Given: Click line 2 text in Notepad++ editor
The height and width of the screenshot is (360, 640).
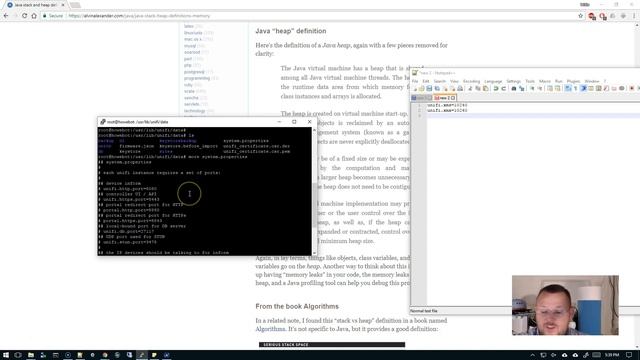Looking at the screenshot, I should (447, 110).
